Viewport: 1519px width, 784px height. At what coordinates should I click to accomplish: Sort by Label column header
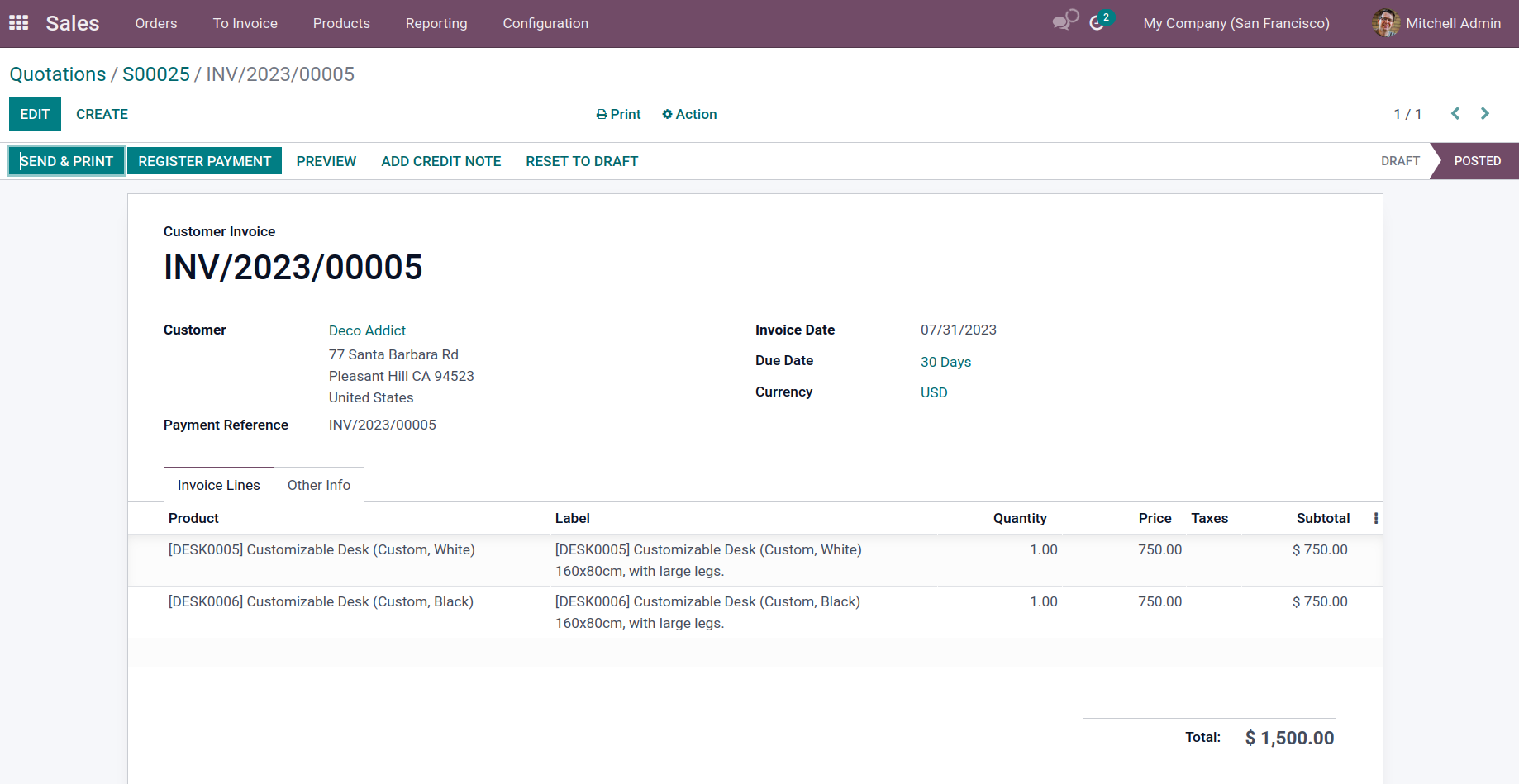tap(572, 518)
